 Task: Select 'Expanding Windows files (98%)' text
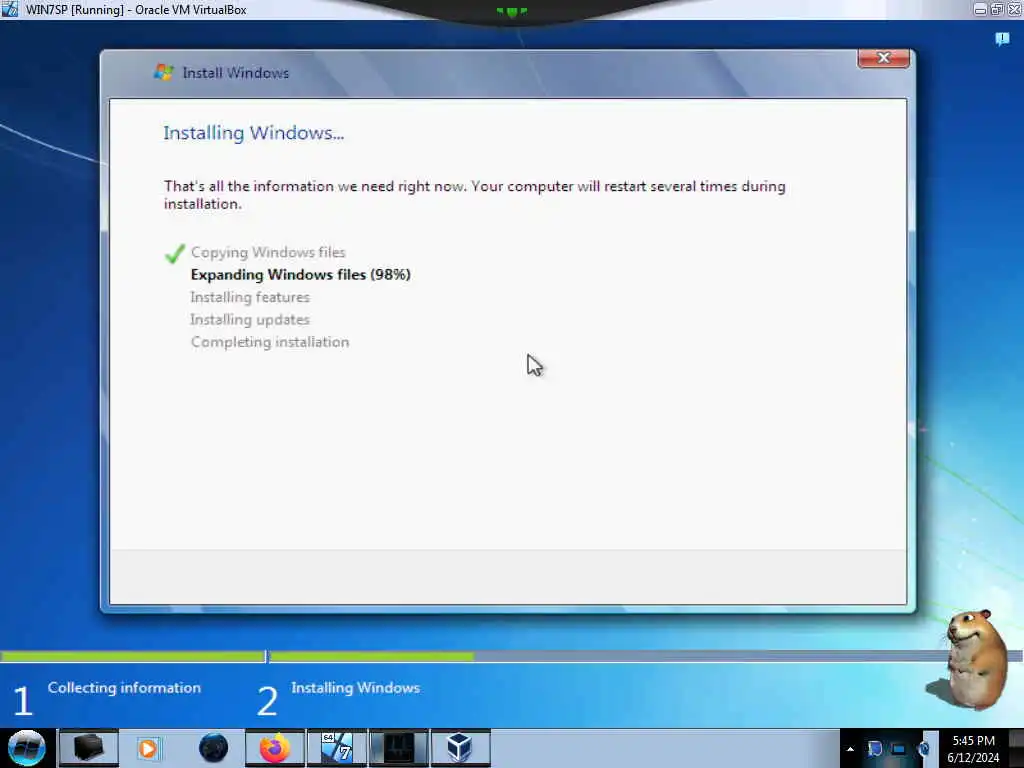pyautogui.click(x=300, y=274)
